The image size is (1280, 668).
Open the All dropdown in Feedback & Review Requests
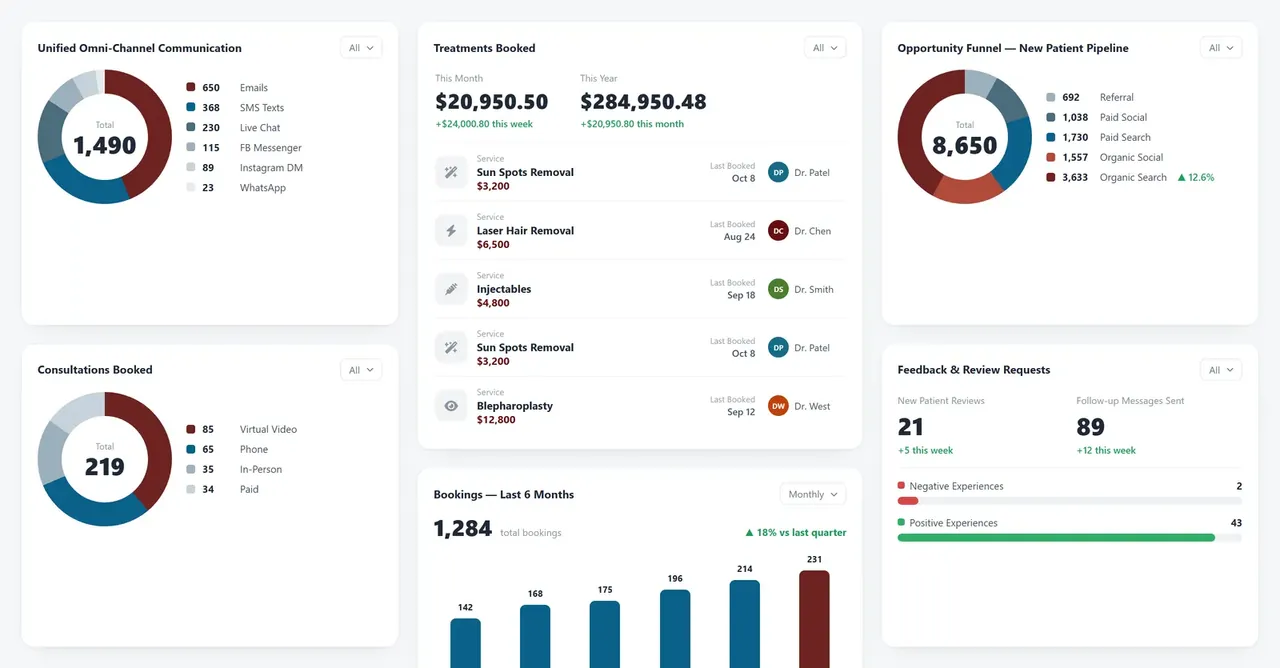click(x=1221, y=370)
